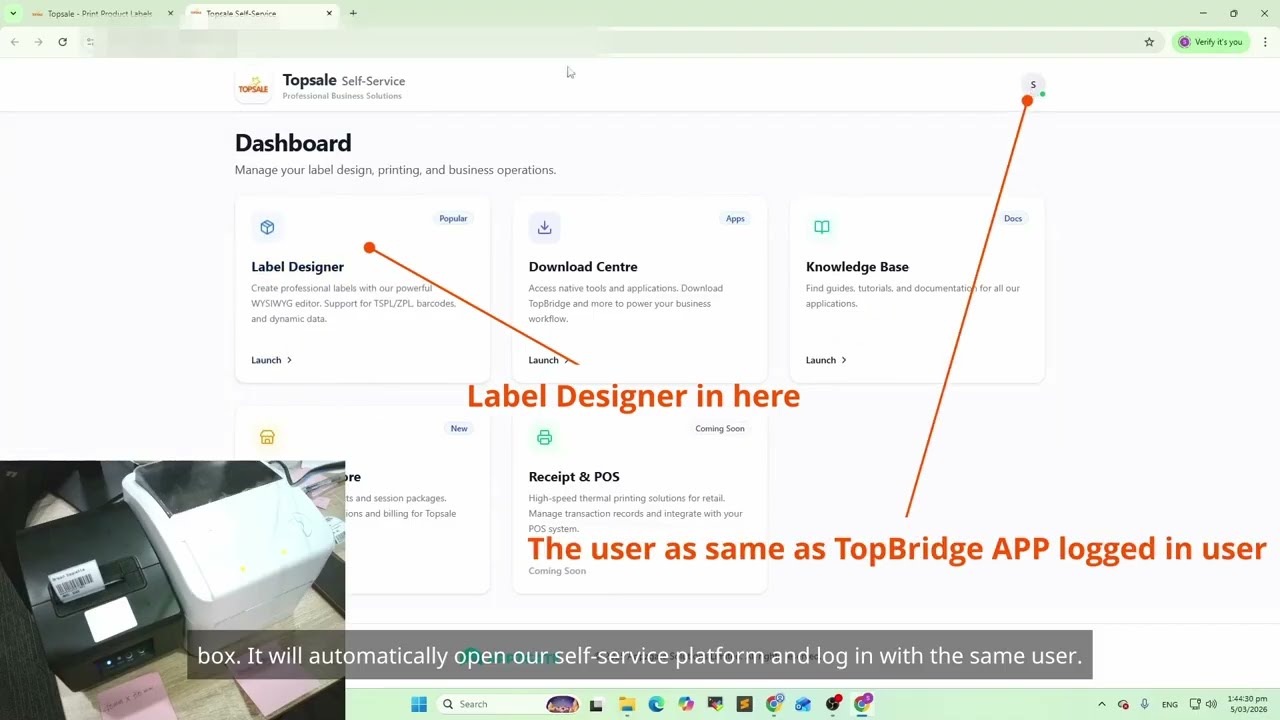Click the Label Designer cube icon
The height and width of the screenshot is (720, 1280).
[x=267, y=227]
